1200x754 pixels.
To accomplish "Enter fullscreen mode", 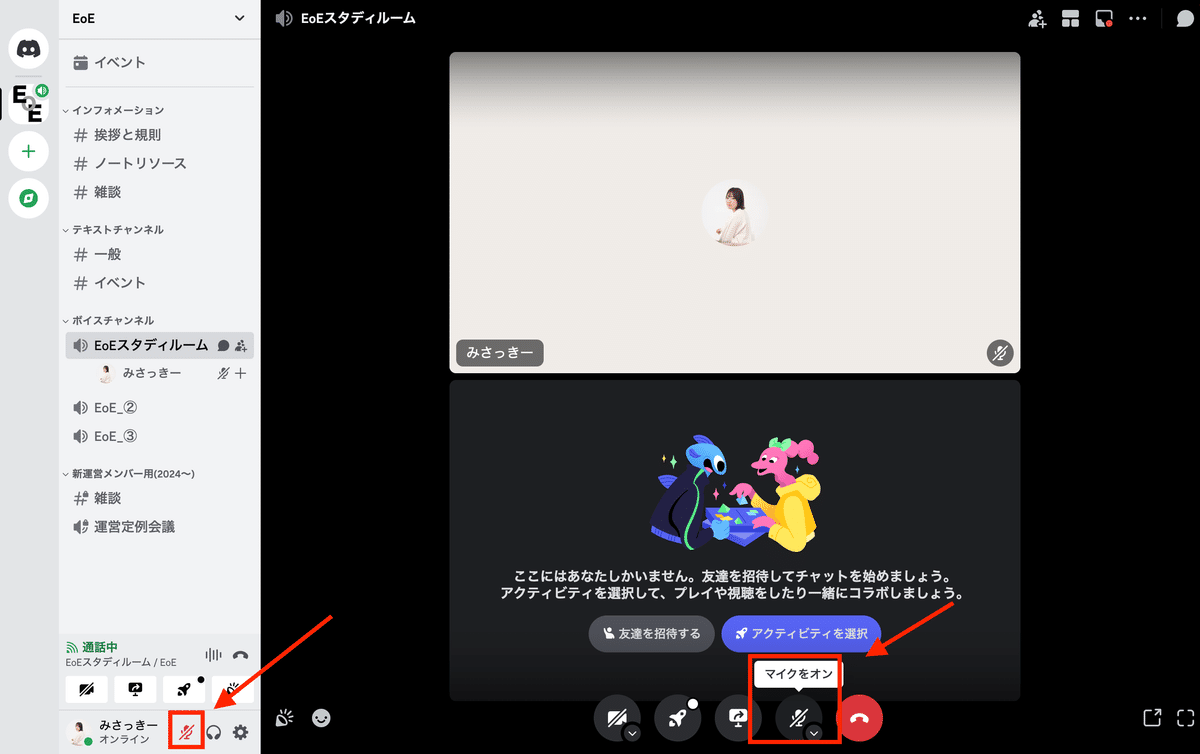I will pyautogui.click(x=1186, y=717).
